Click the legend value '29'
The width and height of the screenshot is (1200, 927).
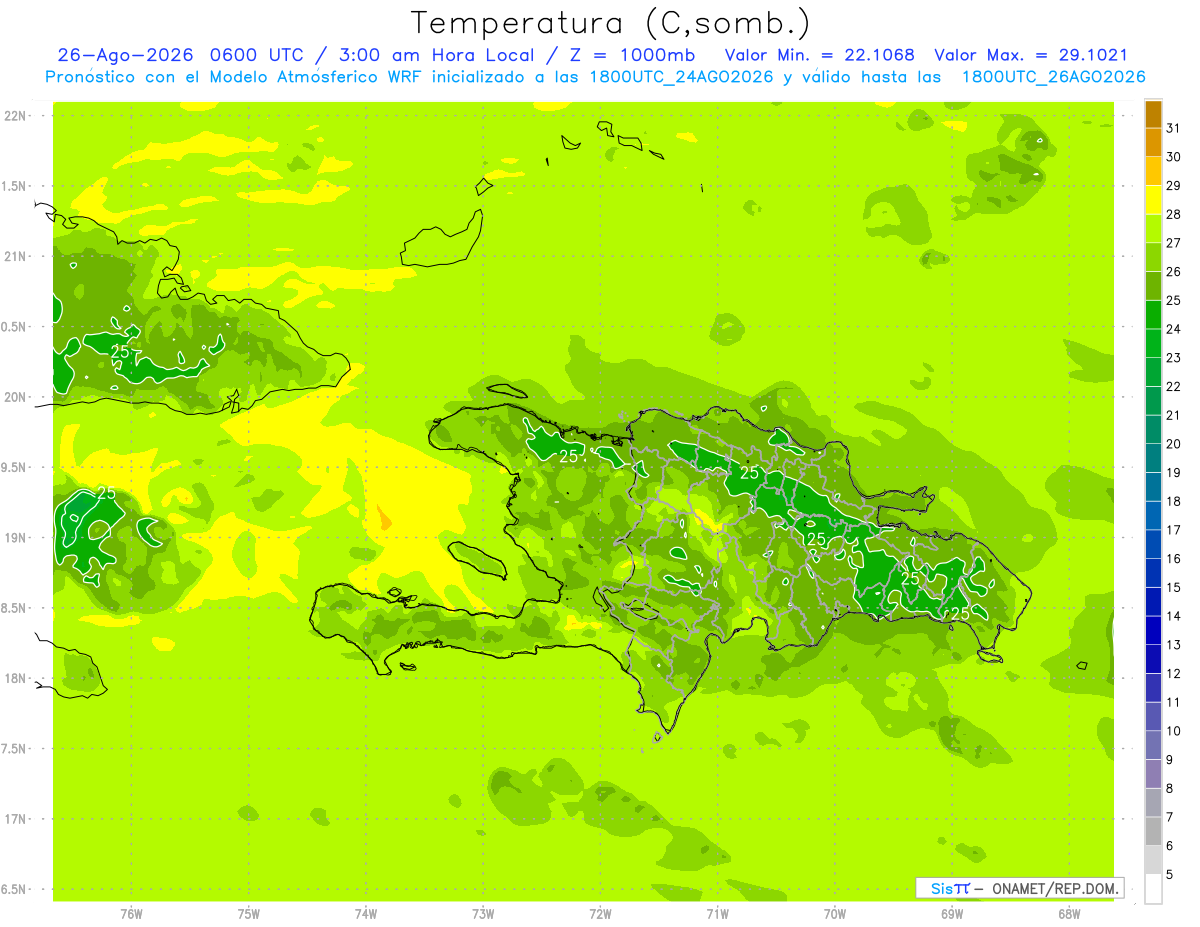click(x=1173, y=186)
